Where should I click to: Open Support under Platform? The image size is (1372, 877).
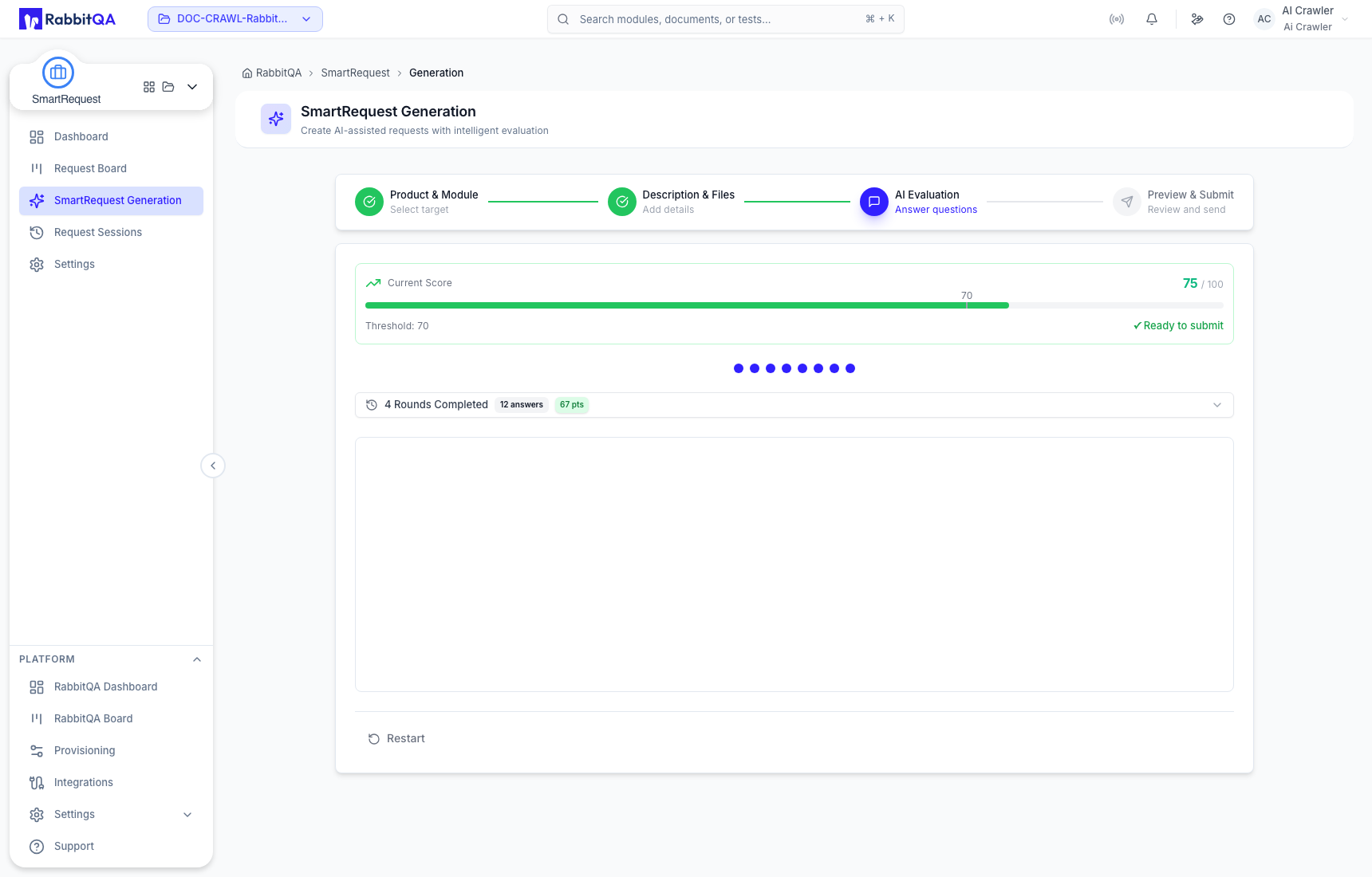coord(111,847)
